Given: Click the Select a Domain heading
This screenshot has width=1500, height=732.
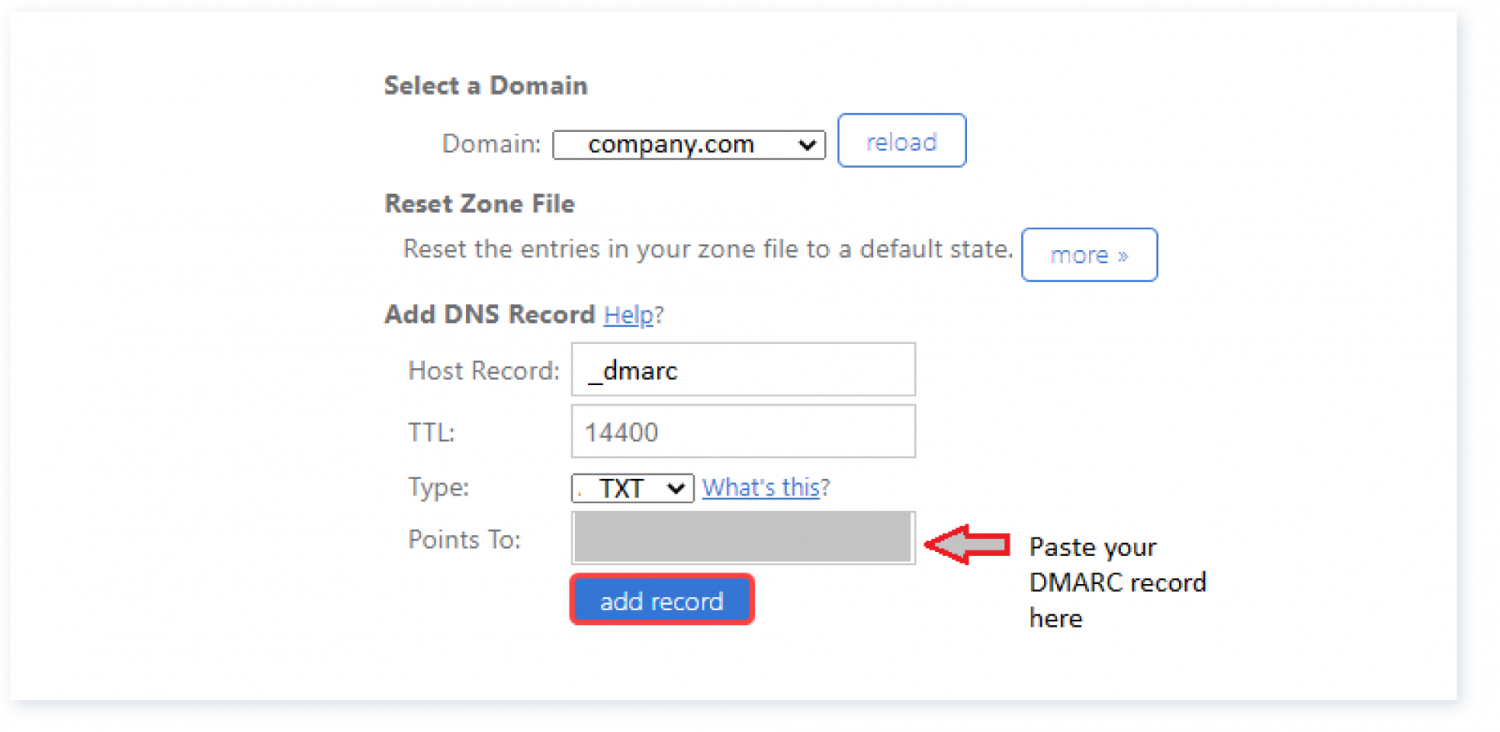Looking at the screenshot, I should pos(485,85).
